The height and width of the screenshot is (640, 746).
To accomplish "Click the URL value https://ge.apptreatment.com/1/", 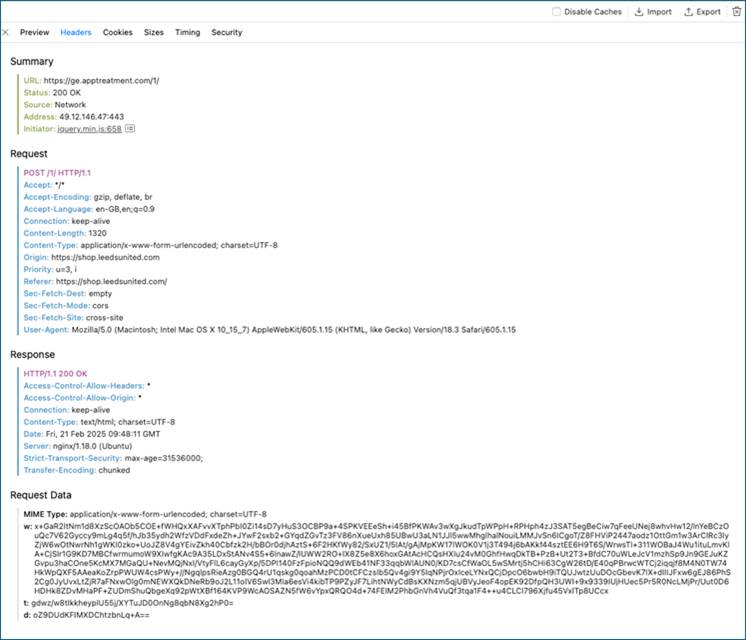I will coord(101,80).
